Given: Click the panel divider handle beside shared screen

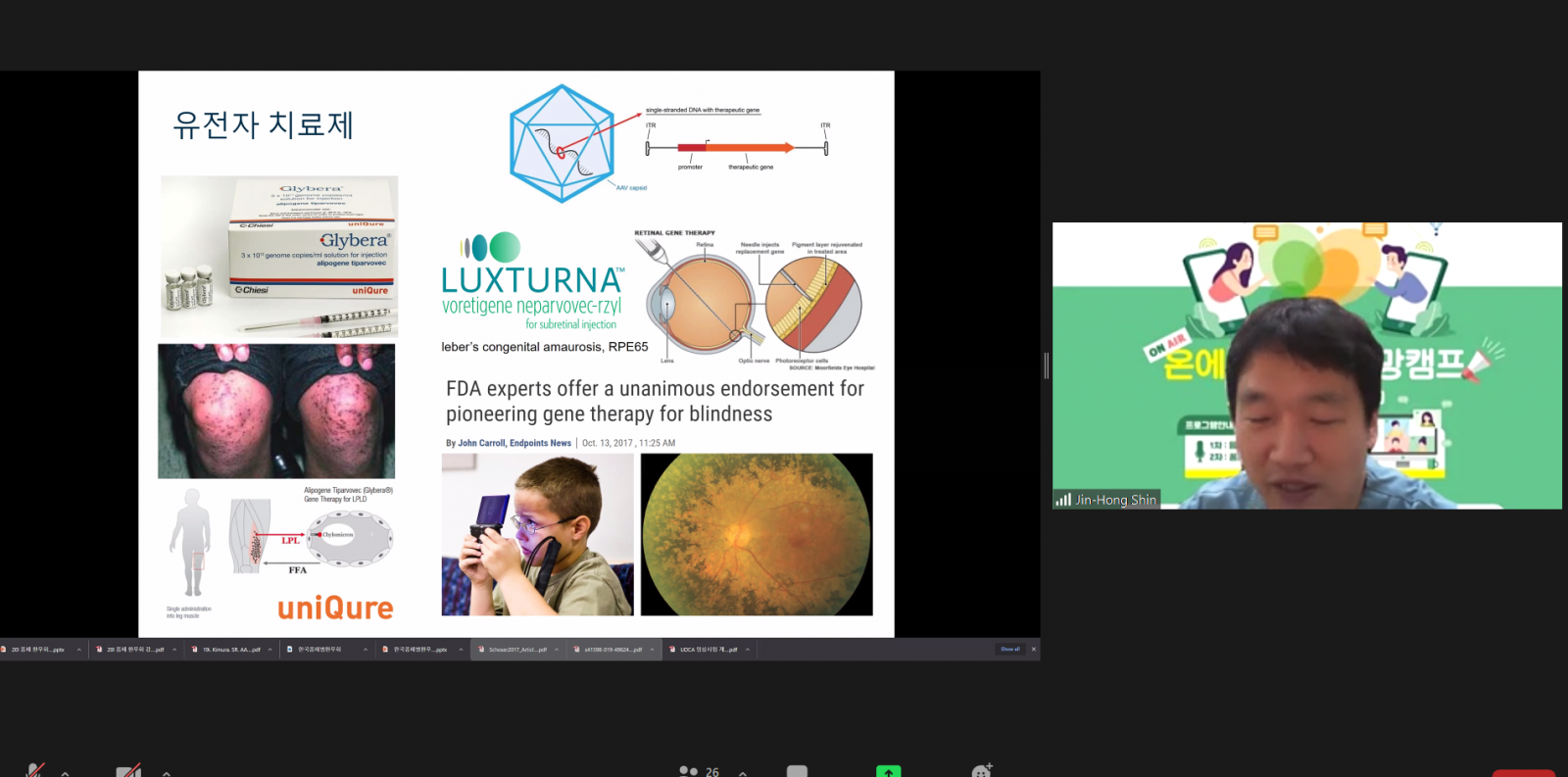Looking at the screenshot, I should pos(1047,365).
